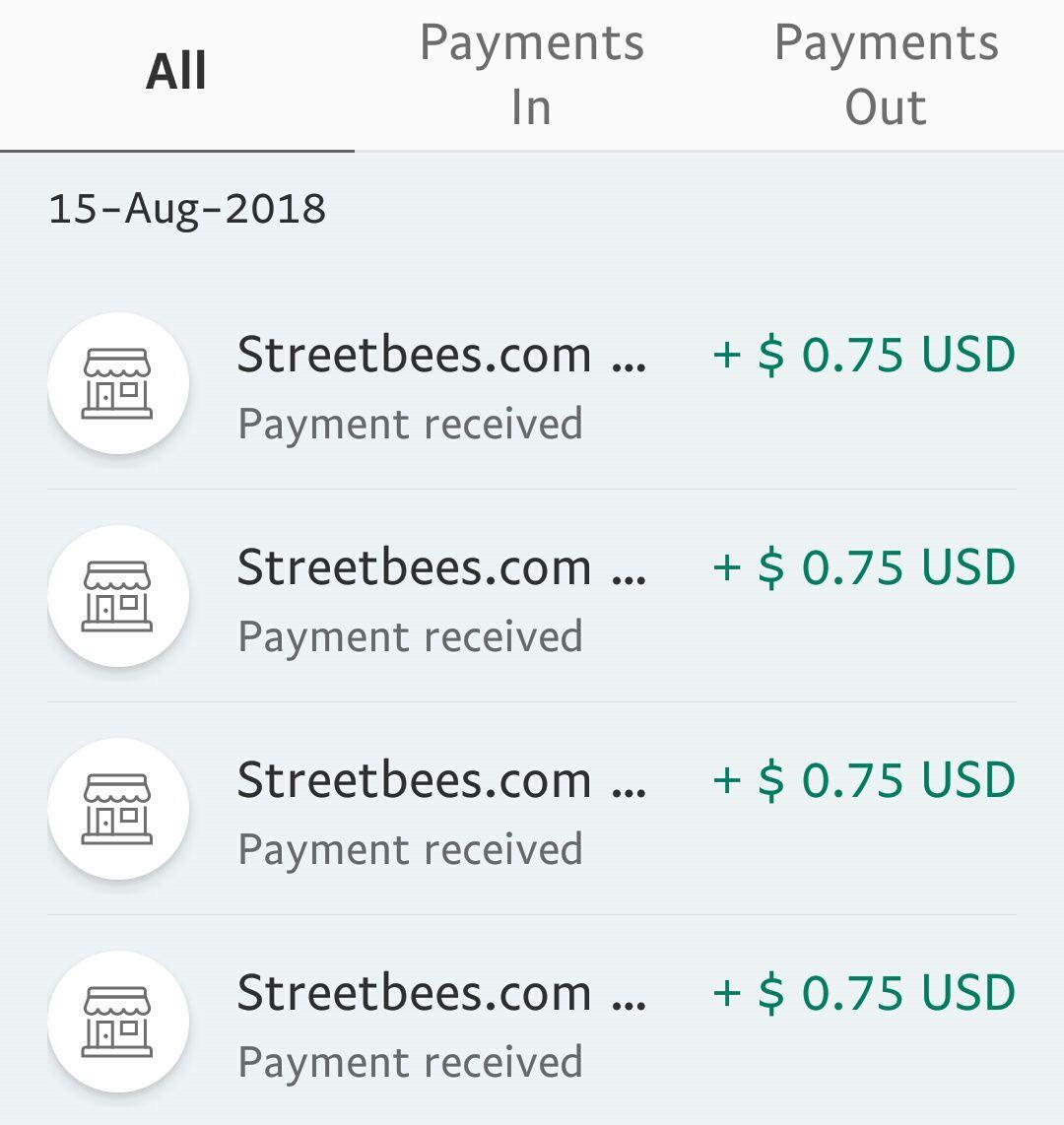Image resolution: width=1064 pixels, height=1125 pixels.
Task: Click the last transaction's storefront icon
Action: [118, 1022]
